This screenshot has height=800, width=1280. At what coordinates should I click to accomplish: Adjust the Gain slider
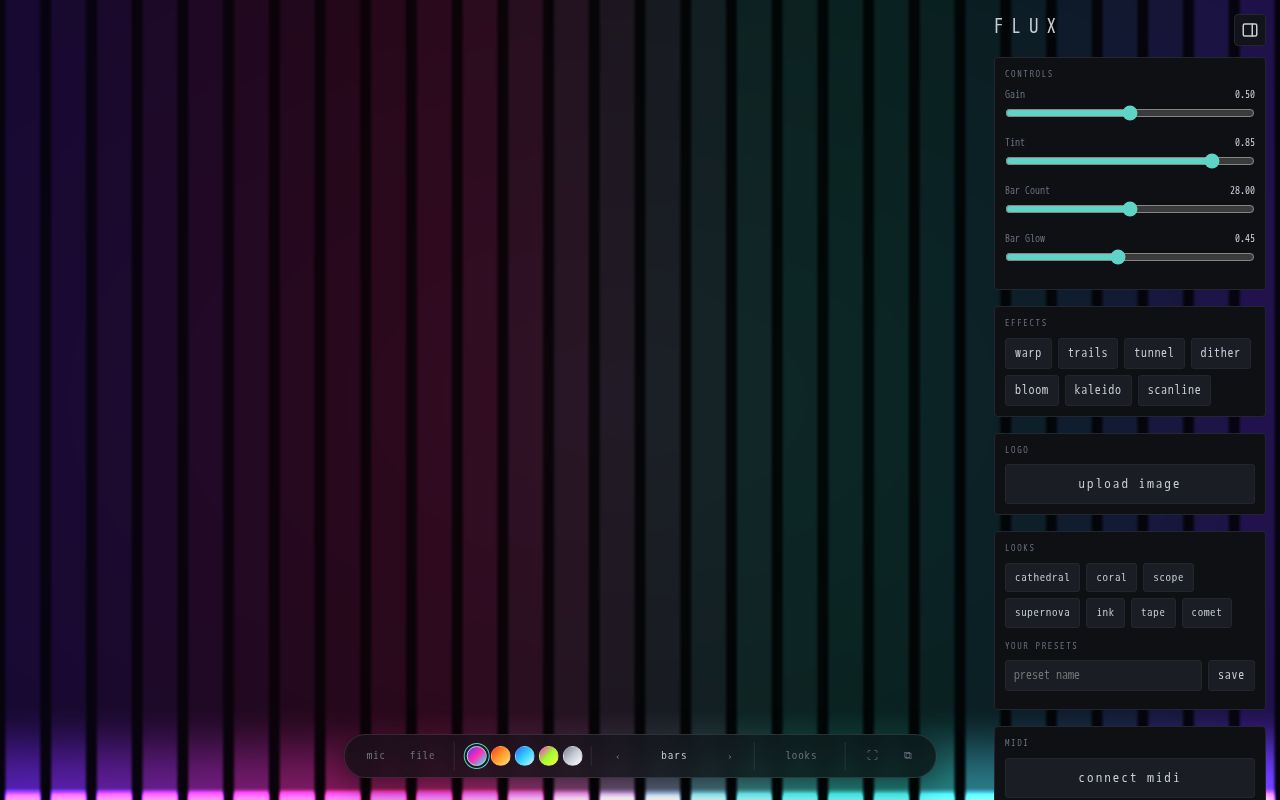pyautogui.click(x=1130, y=113)
